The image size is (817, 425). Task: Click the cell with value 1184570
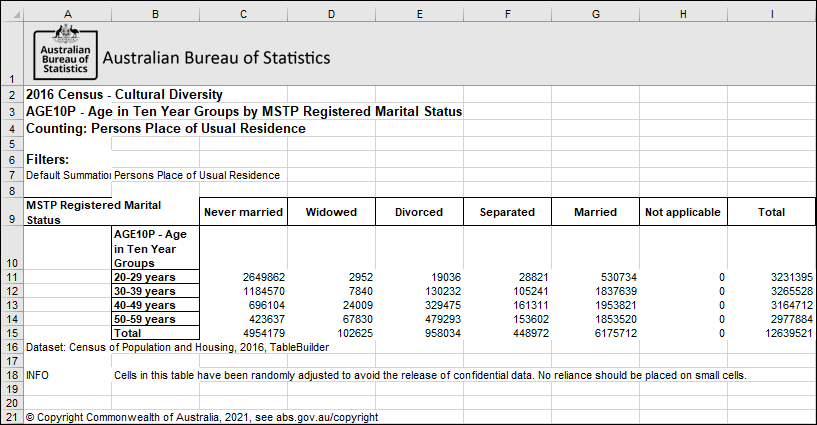tap(243, 291)
